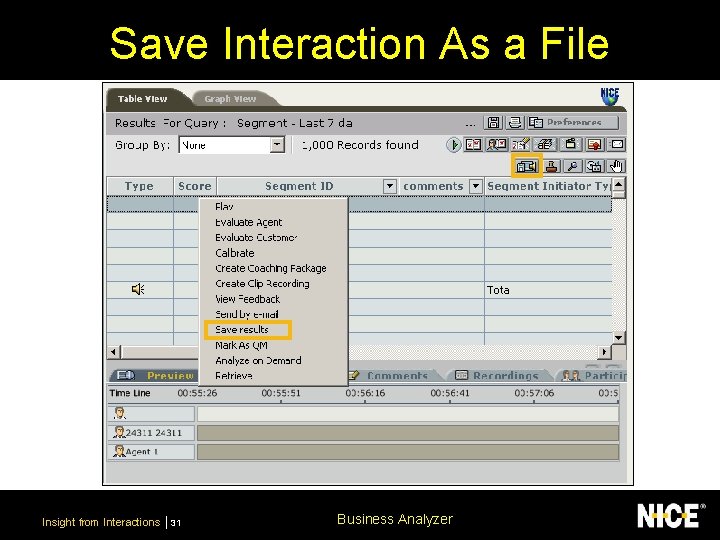This screenshot has width=720, height=540.
Task: Click the save interaction toolbar icon
Action: tap(527, 166)
